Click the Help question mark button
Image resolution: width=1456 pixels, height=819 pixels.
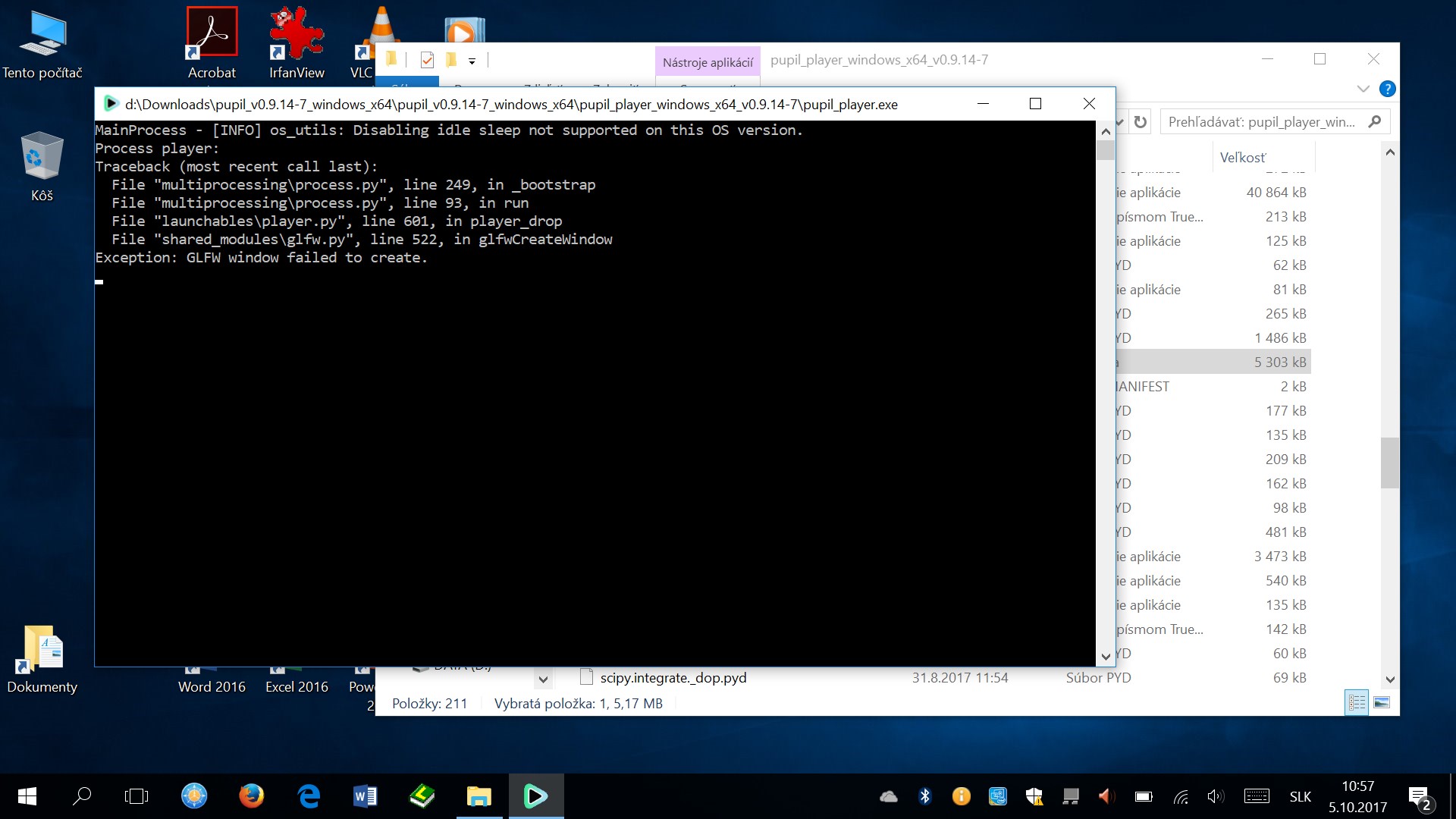tap(1389, 89)
